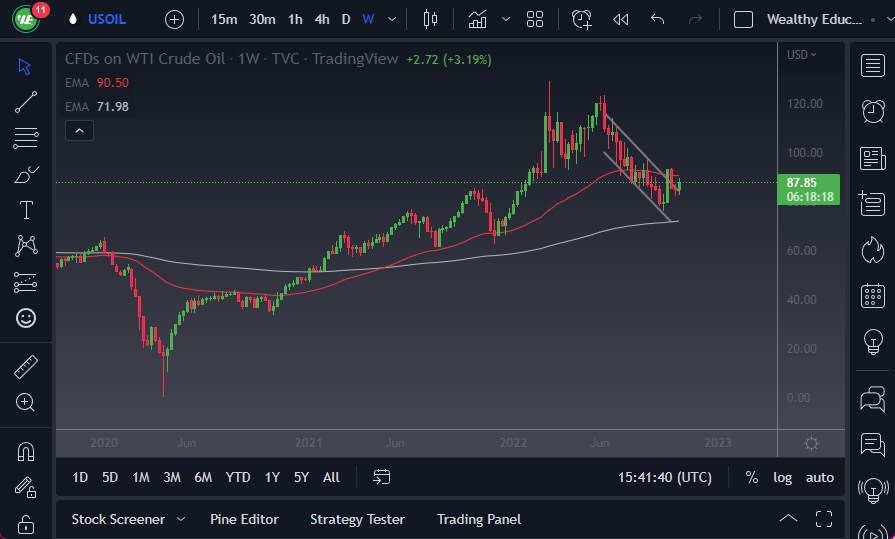Viewport: 895px width, 539px height.
Task: Select the text annotation tool
Action: pos(26,210)
